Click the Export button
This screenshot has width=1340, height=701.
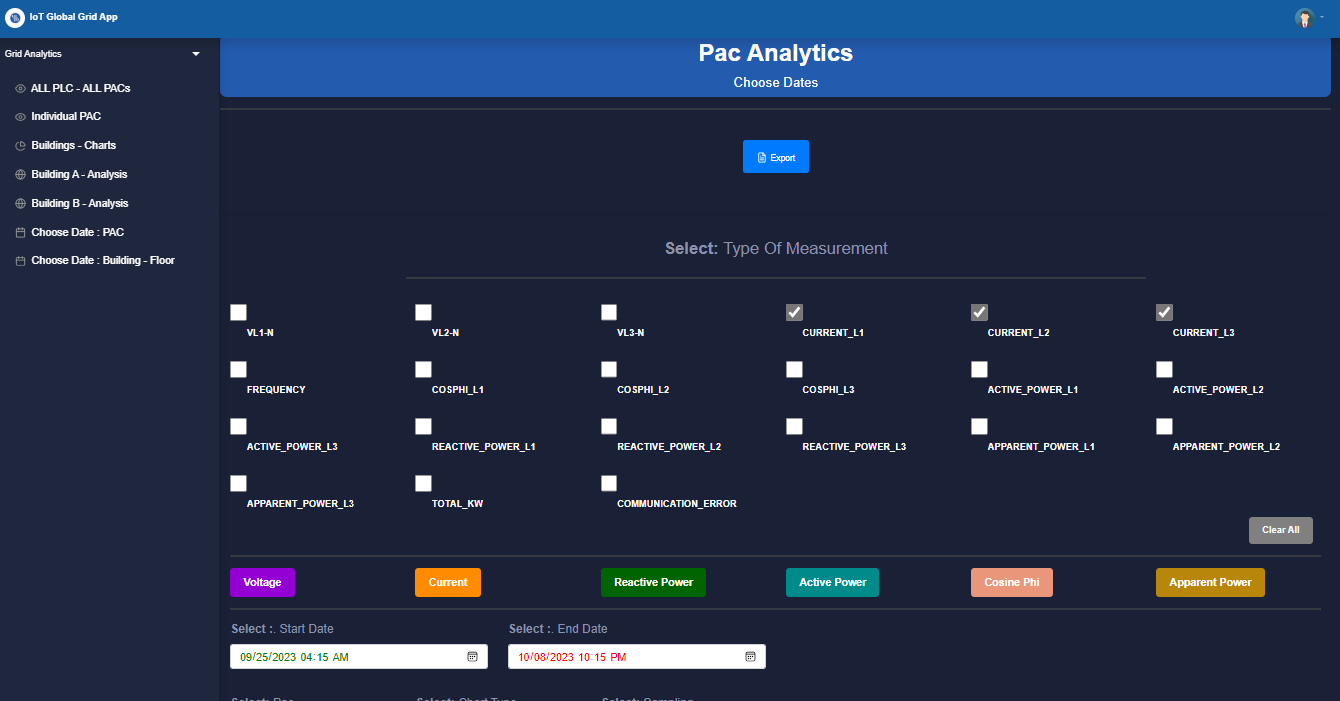pos(776,157)
